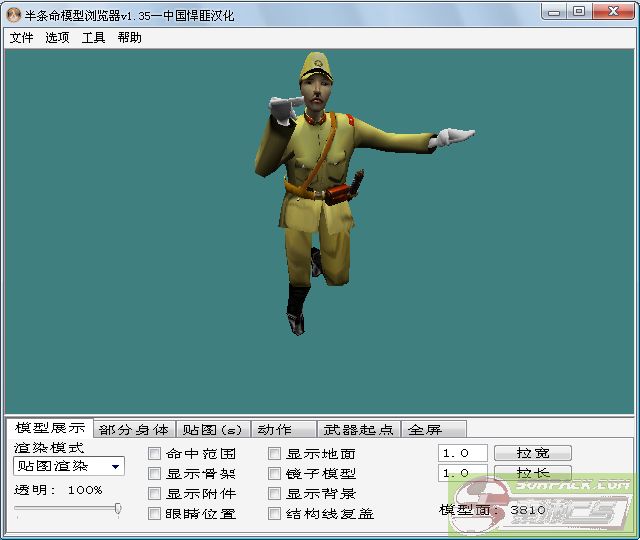The width and height of the screenshot is (640, 540).
Task: Open the 文件 menu
Action: click(x=21, y=38)
